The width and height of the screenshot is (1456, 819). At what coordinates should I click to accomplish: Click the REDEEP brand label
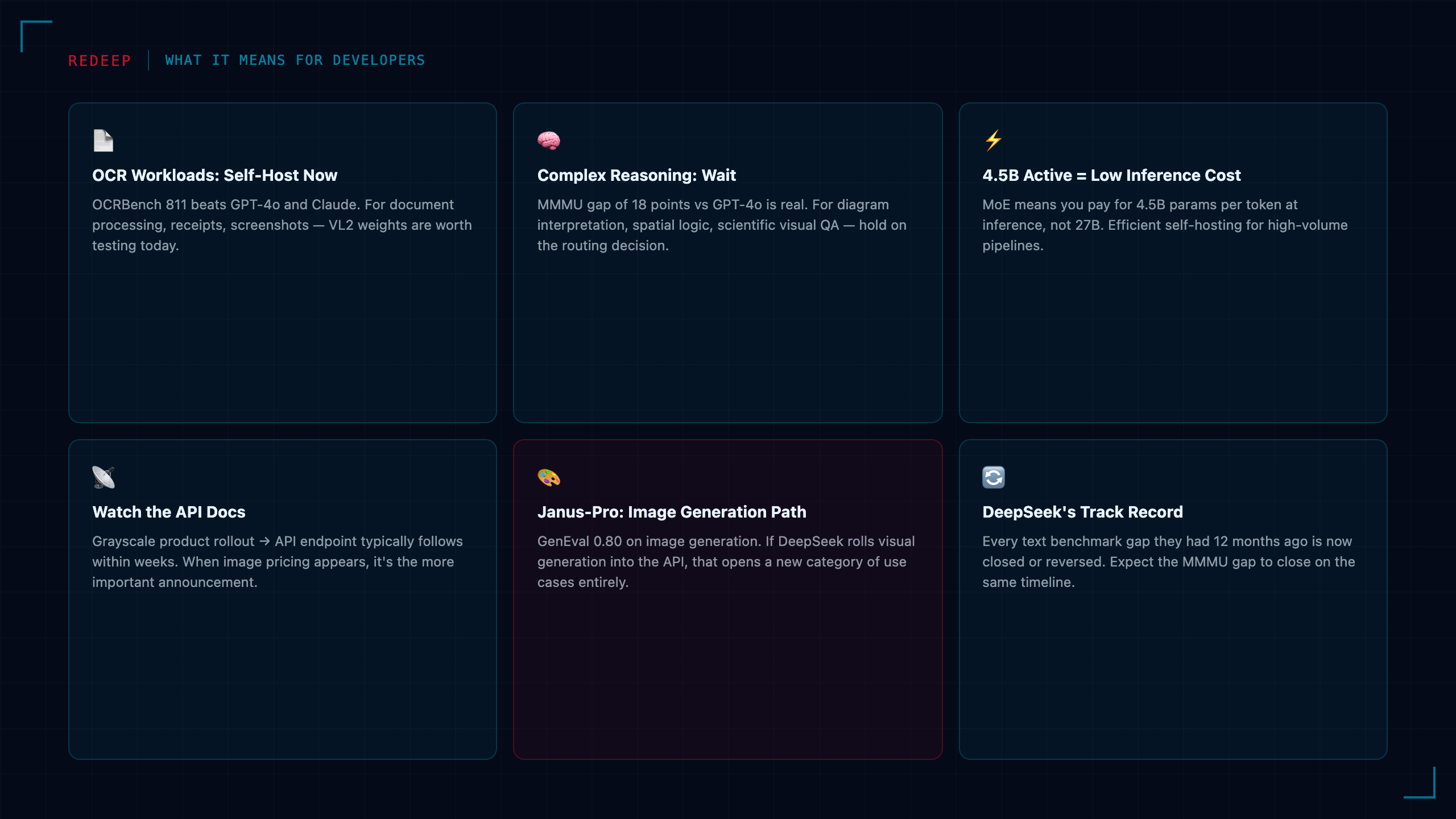coord(100,60)
